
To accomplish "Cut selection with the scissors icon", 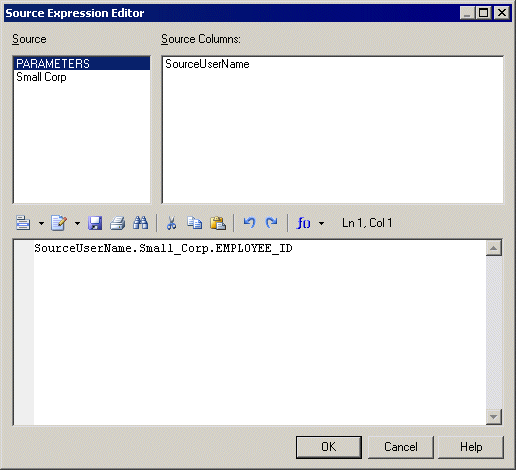I will [171, 223].
